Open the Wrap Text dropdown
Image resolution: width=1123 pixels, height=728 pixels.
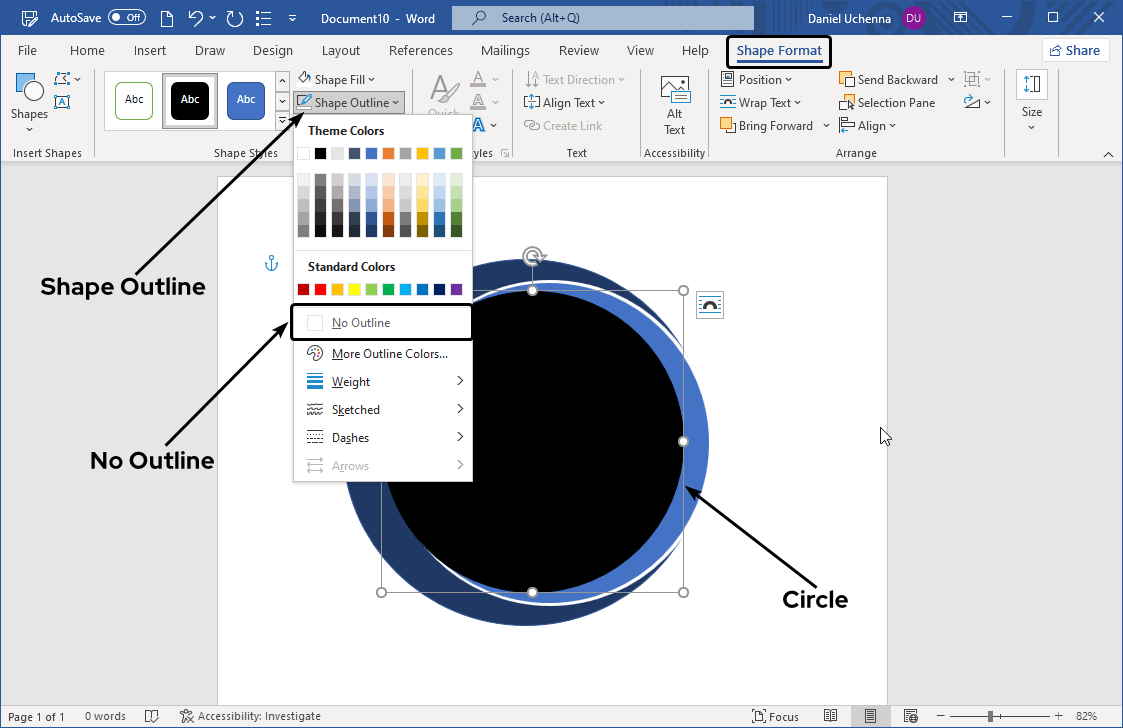758,102
